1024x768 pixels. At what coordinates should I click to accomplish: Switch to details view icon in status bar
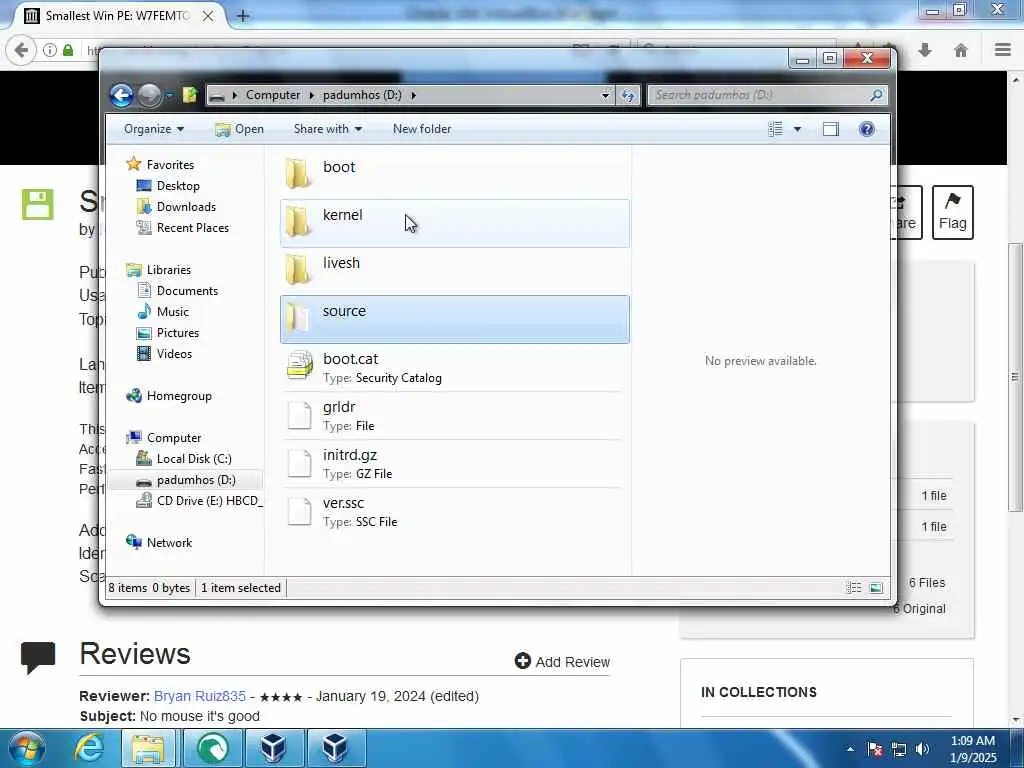(854, 588)
